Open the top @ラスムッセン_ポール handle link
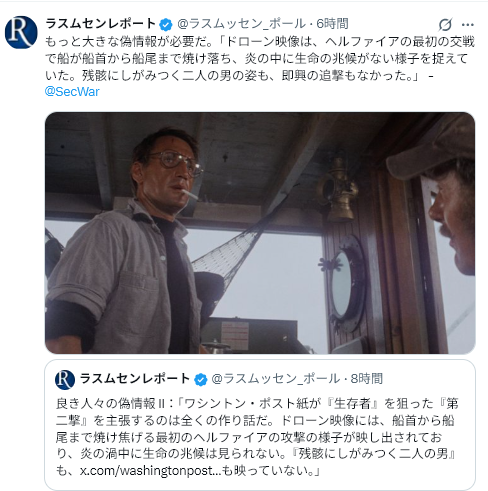Screen dimensions: 488x491 [x=241, y=24]
